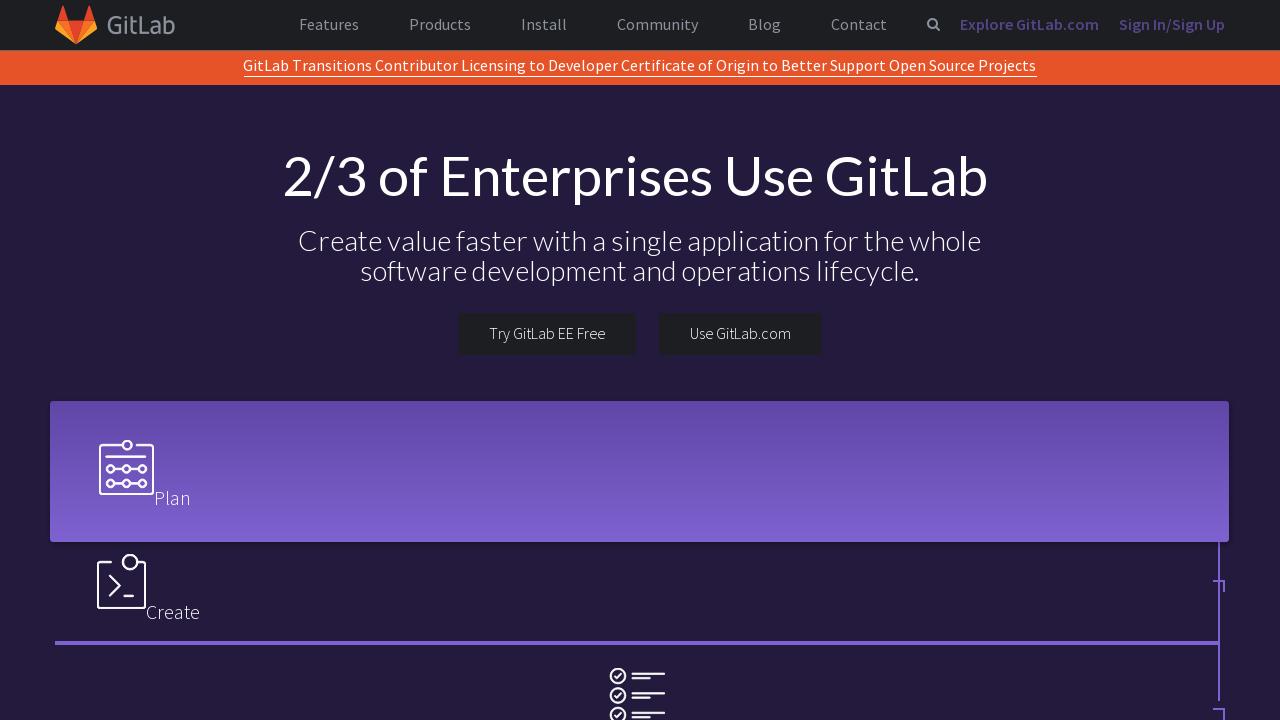
Task: Select the Plan stage label
Action: pyautogui.click(x=172, y=498)
